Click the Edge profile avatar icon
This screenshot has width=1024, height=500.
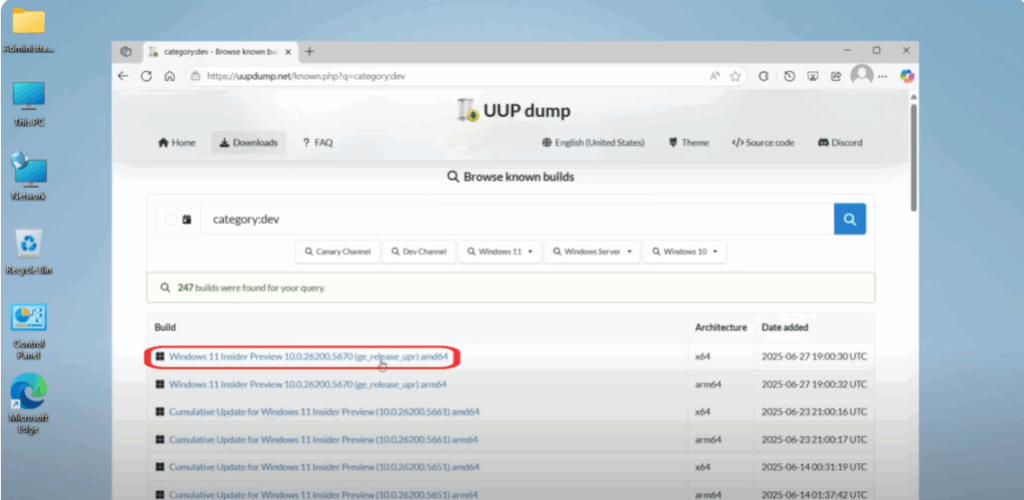point(862,75)
